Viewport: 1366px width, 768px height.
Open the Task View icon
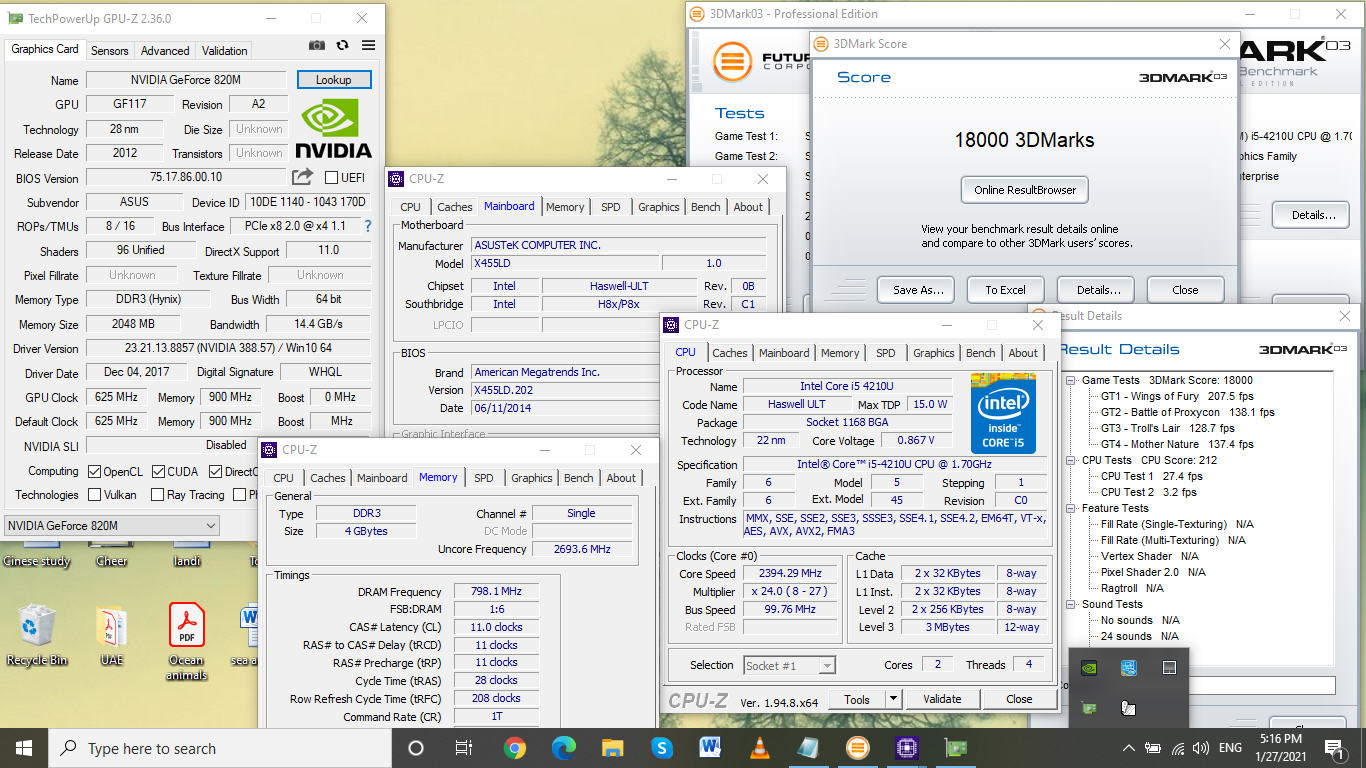coord(463,748)
